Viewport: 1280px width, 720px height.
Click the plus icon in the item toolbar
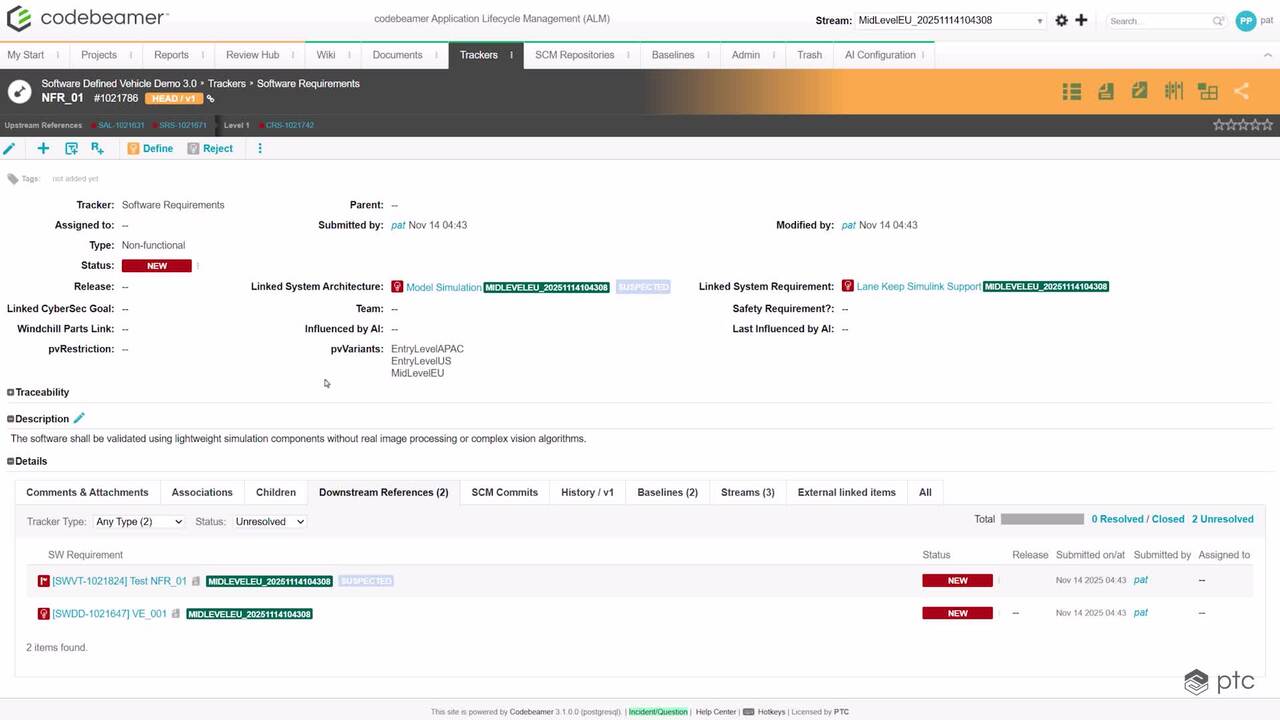(43, 148)
